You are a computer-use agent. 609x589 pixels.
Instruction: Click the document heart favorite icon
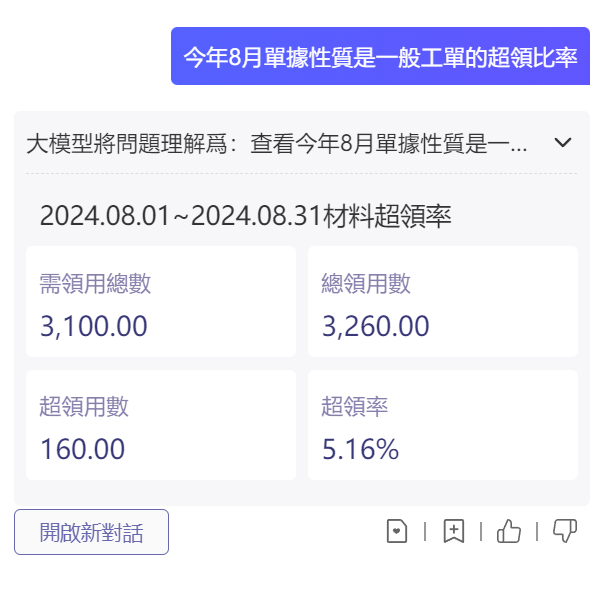click(397, 531)
